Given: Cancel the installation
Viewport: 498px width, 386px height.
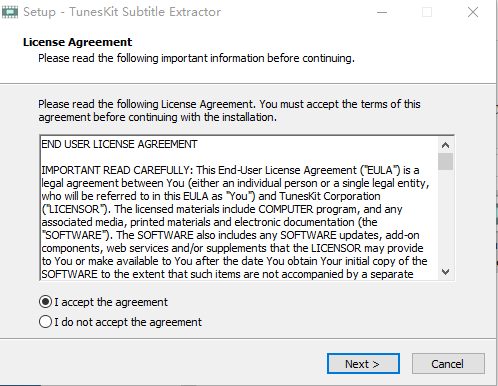Looking at the screenshot, I should pos(448,364).
